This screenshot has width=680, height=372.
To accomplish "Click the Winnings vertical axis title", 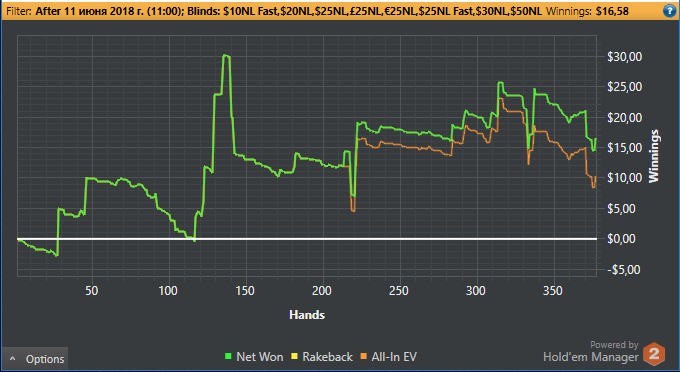I will (x=654, y=156).
